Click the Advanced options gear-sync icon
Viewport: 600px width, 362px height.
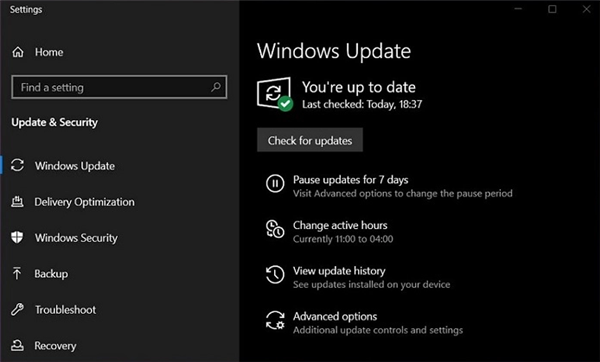point(275,320)
